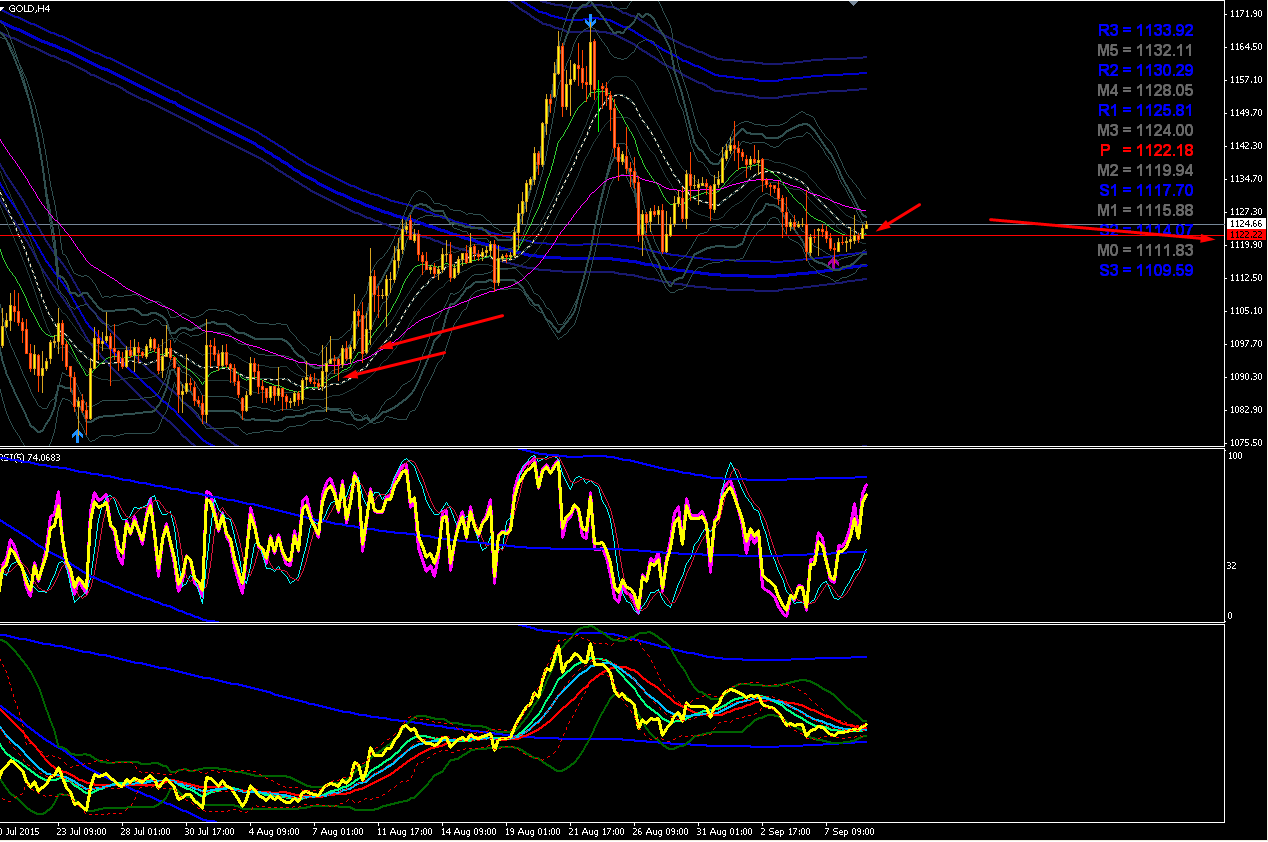The height and width of the screenshot is (842, 1268).
Task: Select the magenta up-arrow signal near latest candles
Action: [834, 262]
